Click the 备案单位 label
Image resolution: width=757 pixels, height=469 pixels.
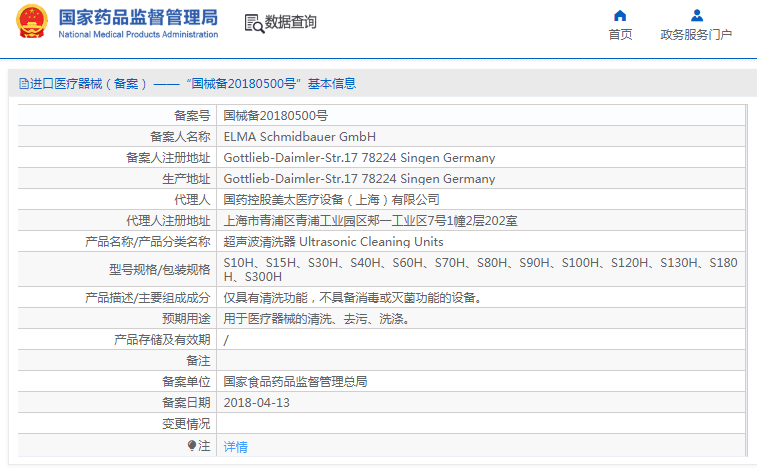tap(186, 382)
